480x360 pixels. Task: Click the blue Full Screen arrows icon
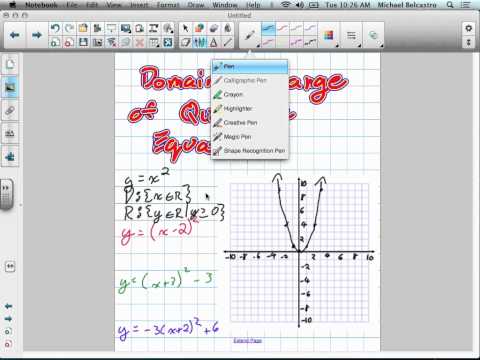point(168,42)
